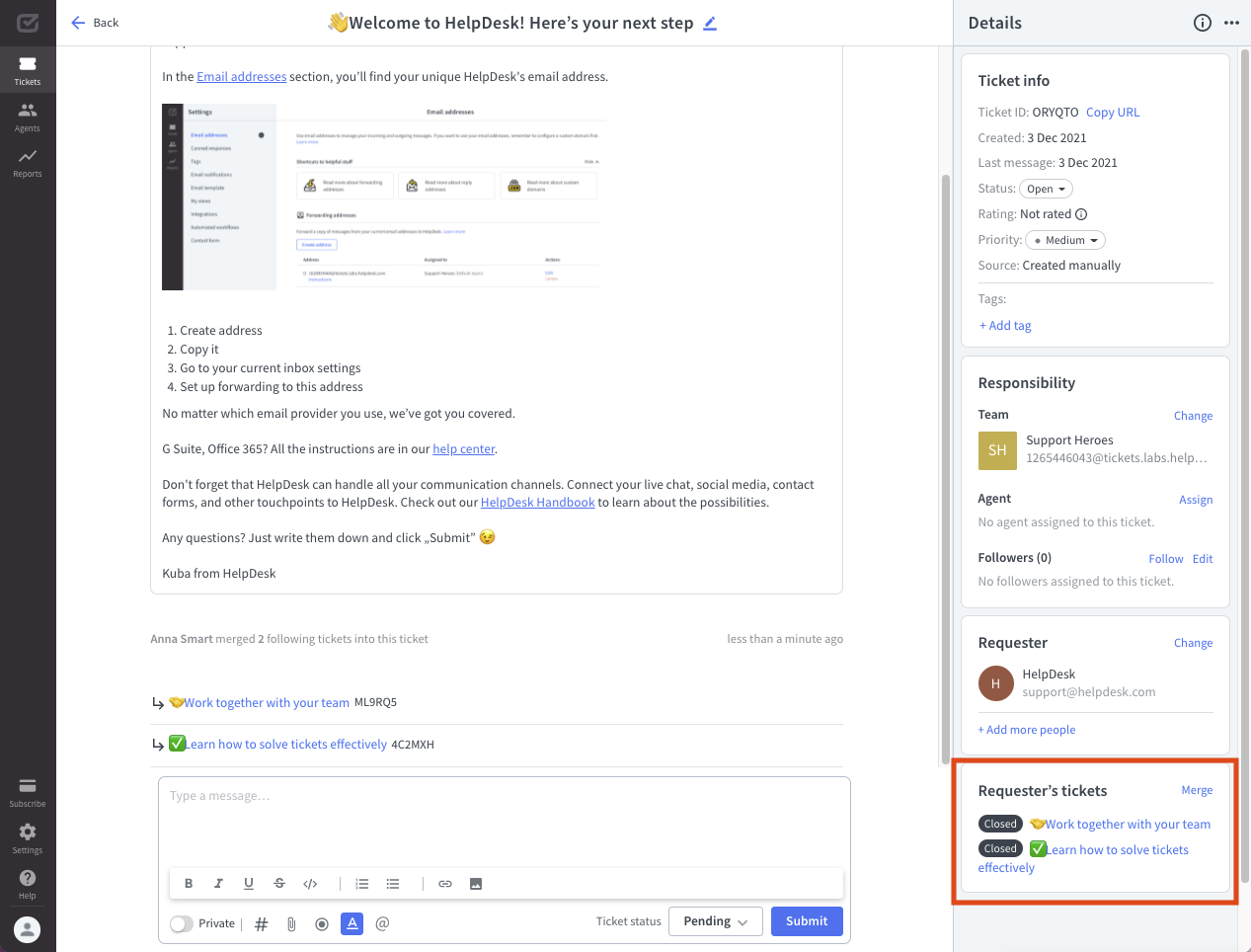The image size is (1251, 952).
Task: Open the Pending ticket status dropdown
Action: 716,921
